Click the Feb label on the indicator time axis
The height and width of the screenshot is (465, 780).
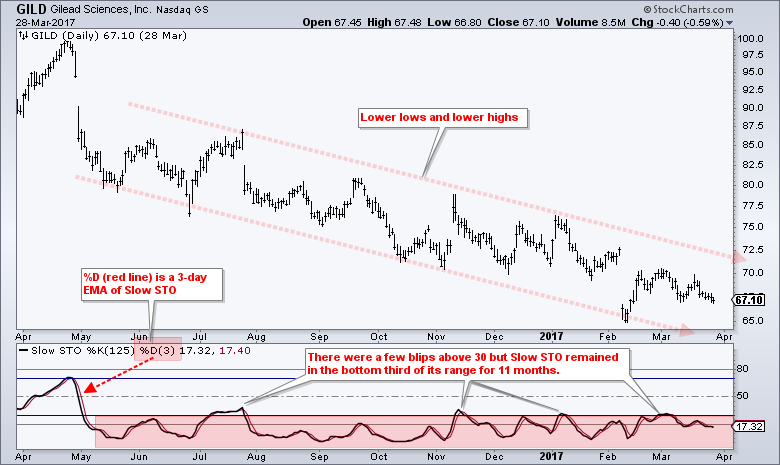click(x=607, y=456)
